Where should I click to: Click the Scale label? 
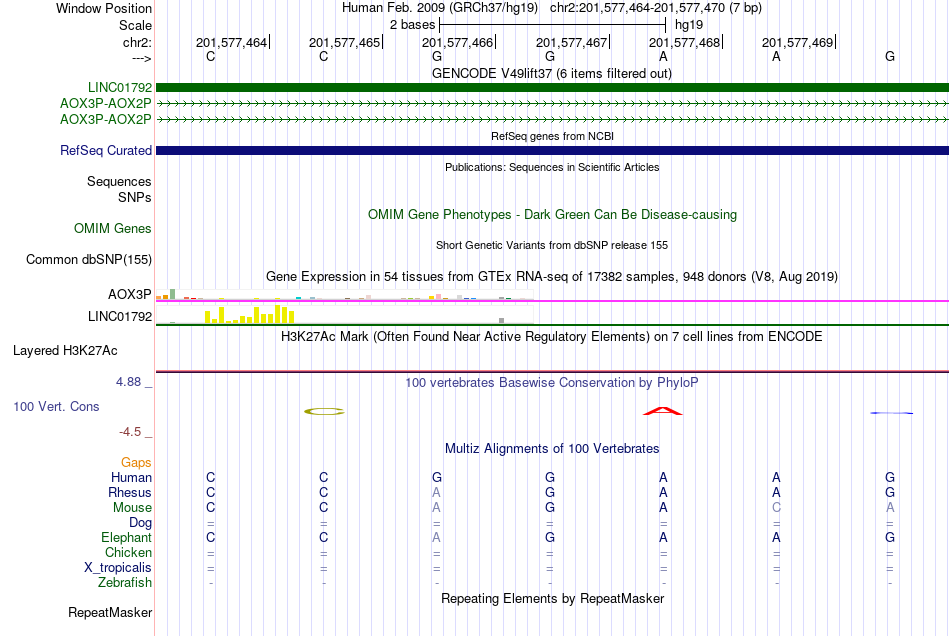(x=135, y=25)
